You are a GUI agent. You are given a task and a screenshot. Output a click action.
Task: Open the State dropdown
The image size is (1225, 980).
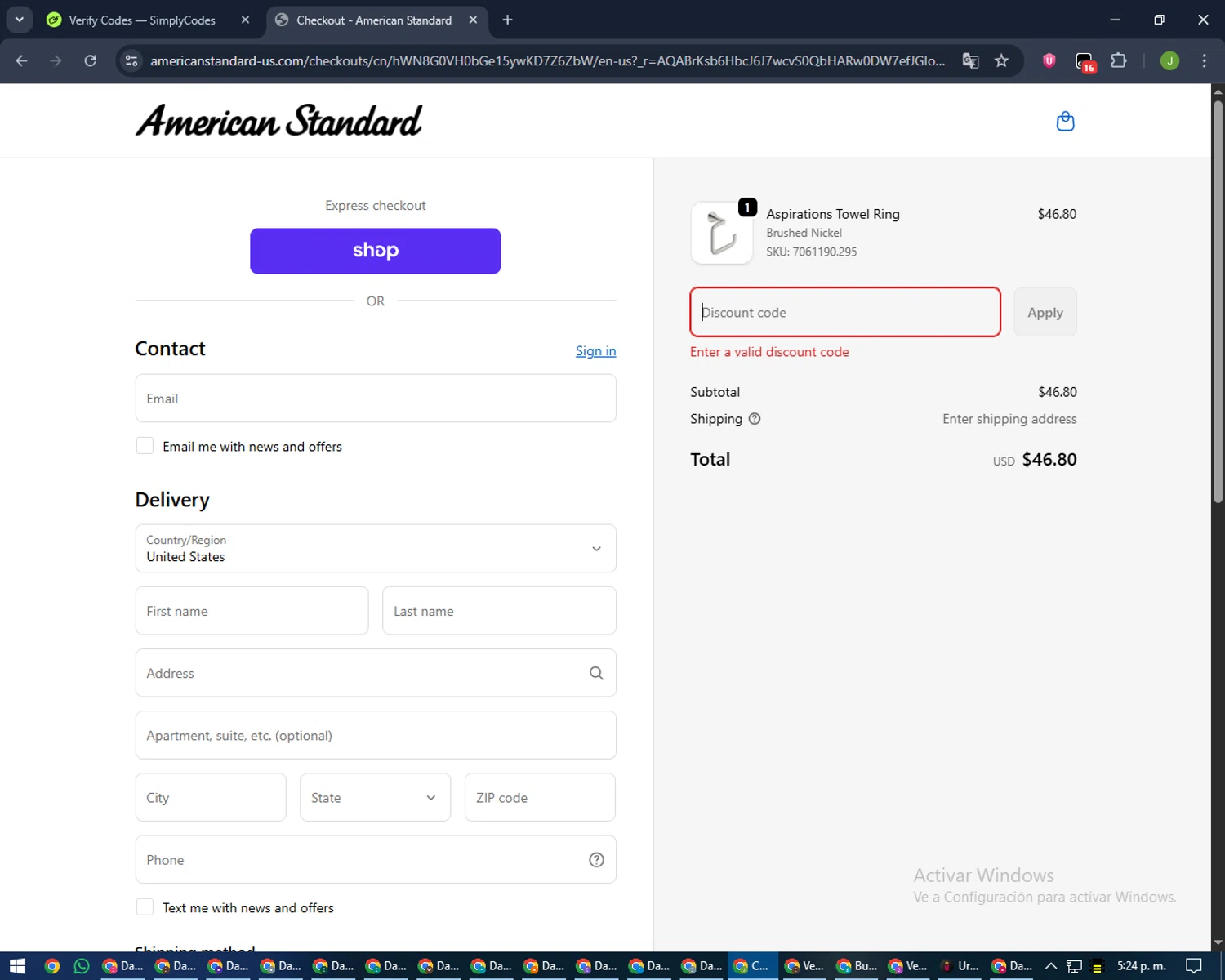[x=375, y=797]
